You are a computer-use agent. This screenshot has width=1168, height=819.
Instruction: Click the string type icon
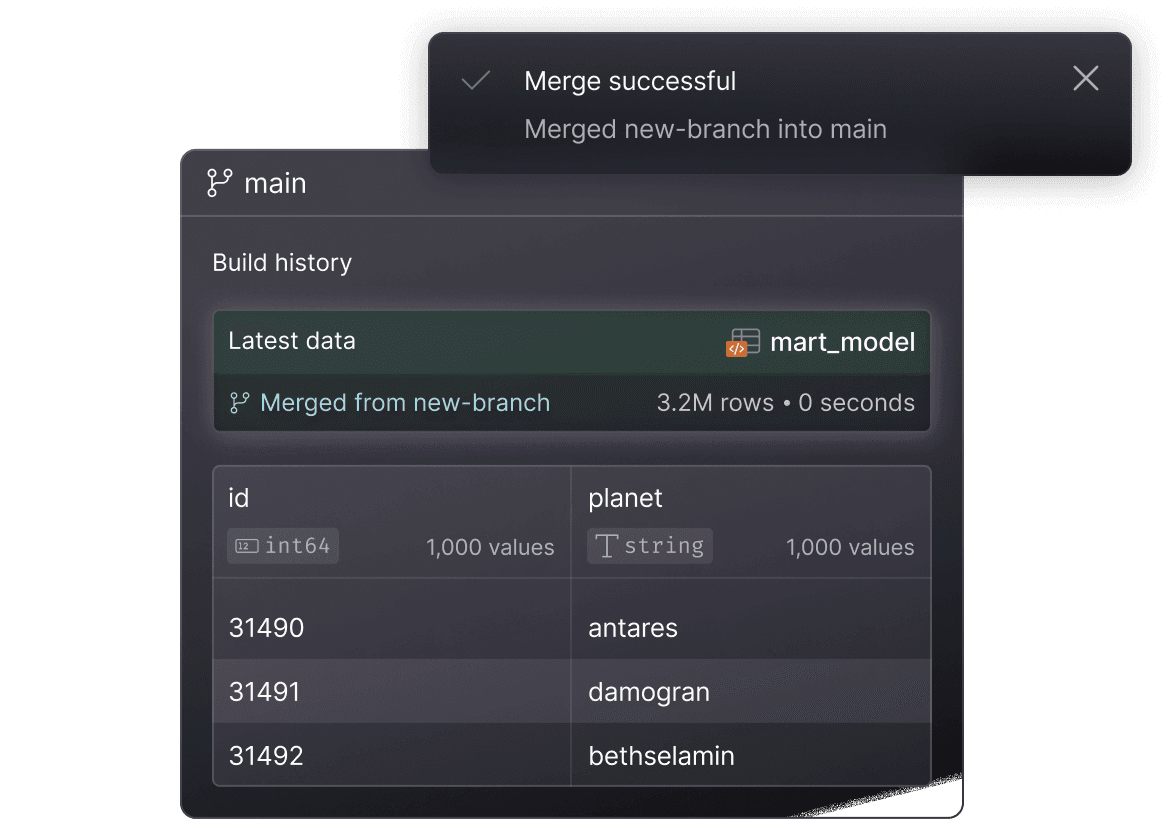coord(606,546)
